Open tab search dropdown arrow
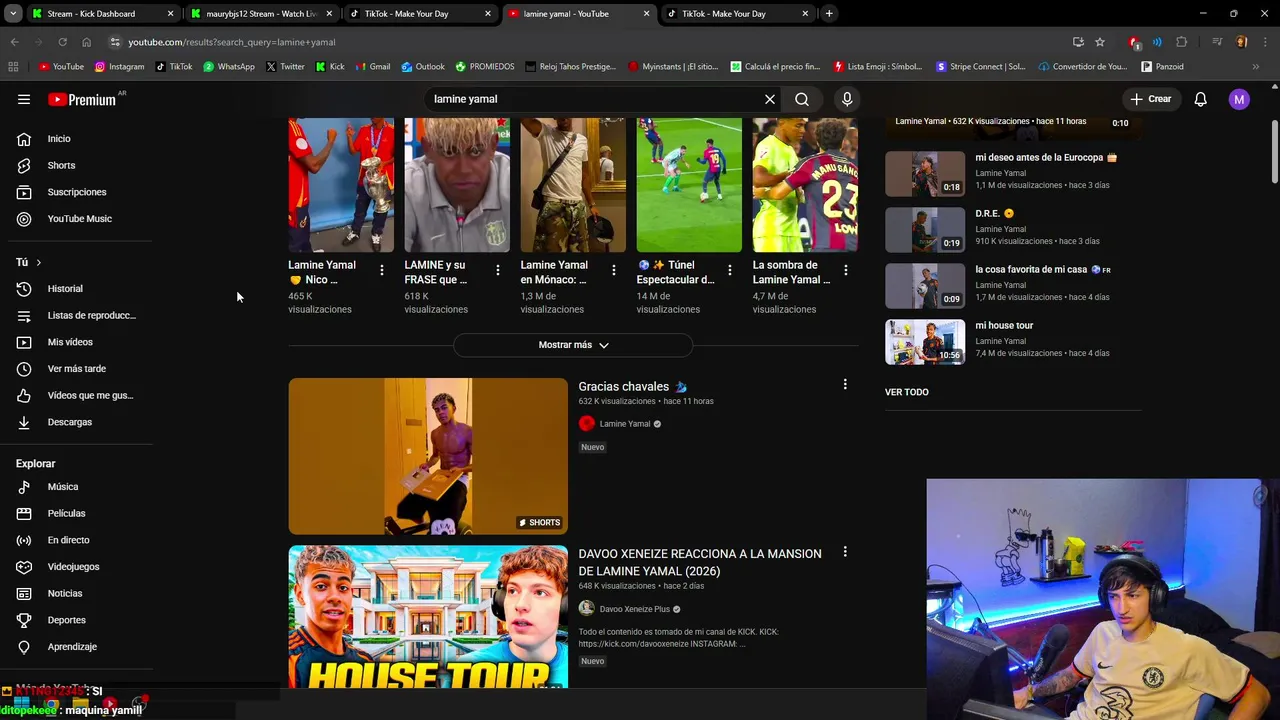 coord(13,14)
